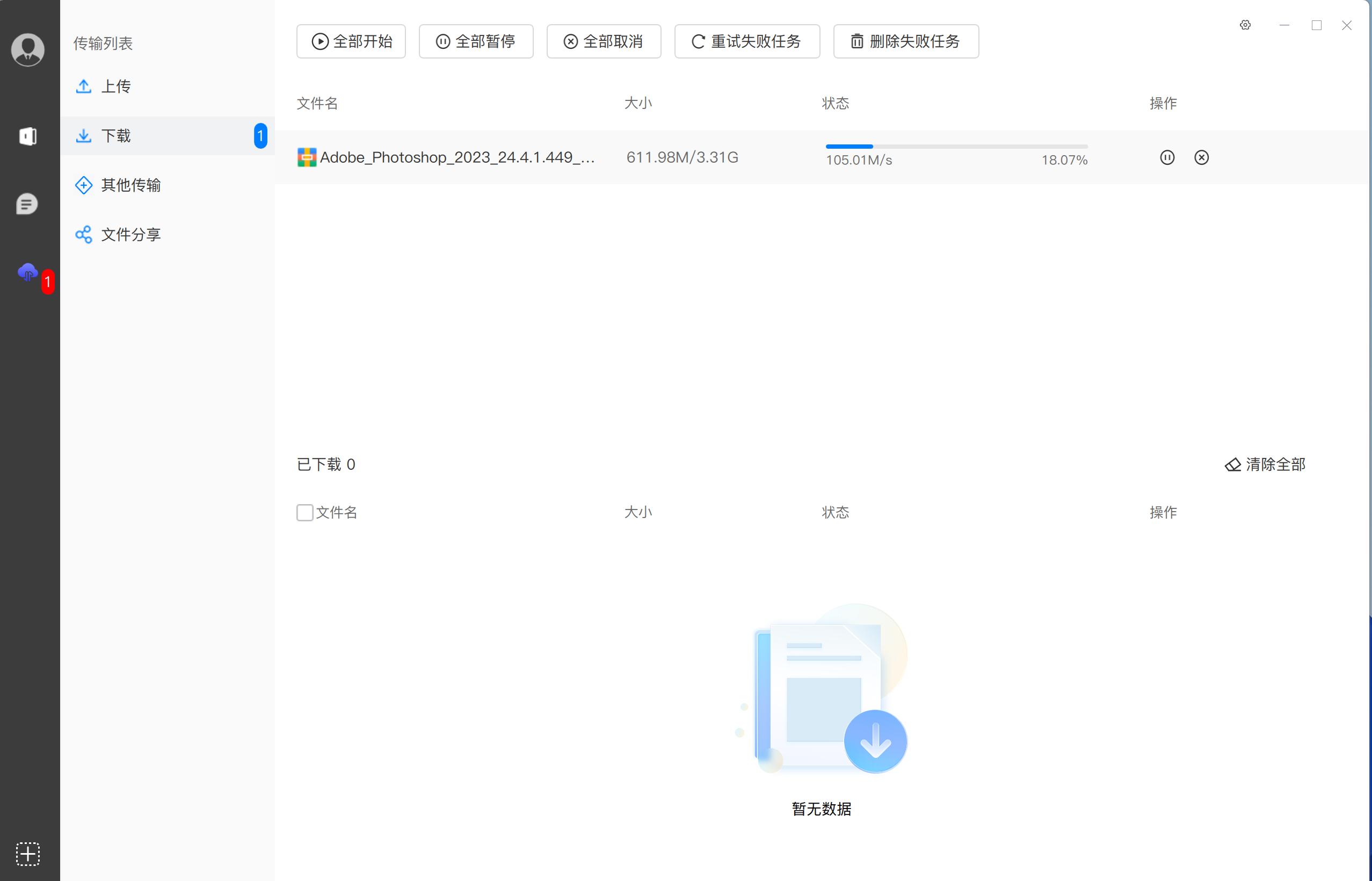This screenshot has width=1372, height=881.
Task: Cancel the Adobe_Photoshop download task
Action: (1201, 157)
